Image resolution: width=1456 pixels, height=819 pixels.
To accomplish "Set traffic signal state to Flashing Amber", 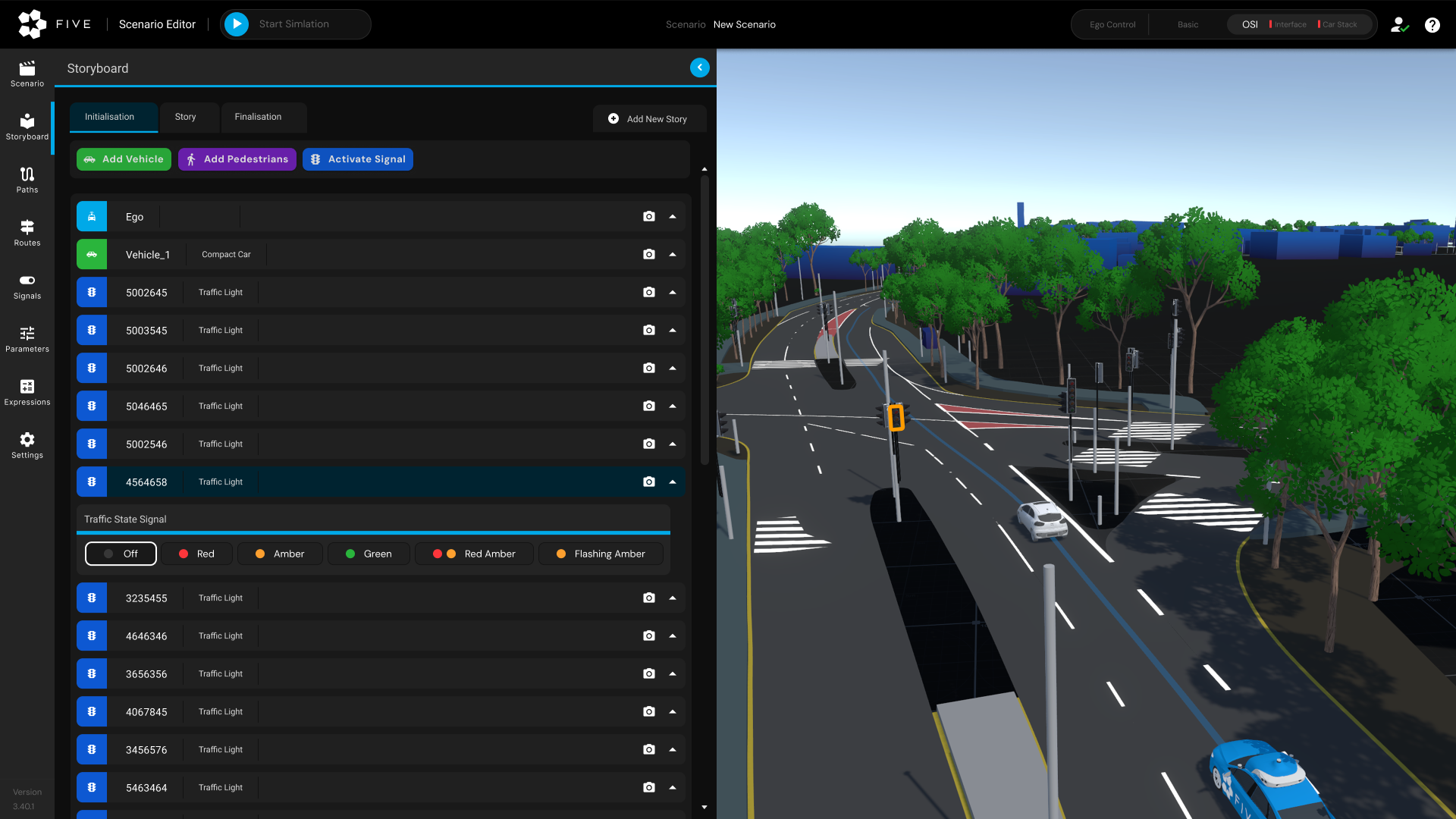I will click(x=601, y=554).
